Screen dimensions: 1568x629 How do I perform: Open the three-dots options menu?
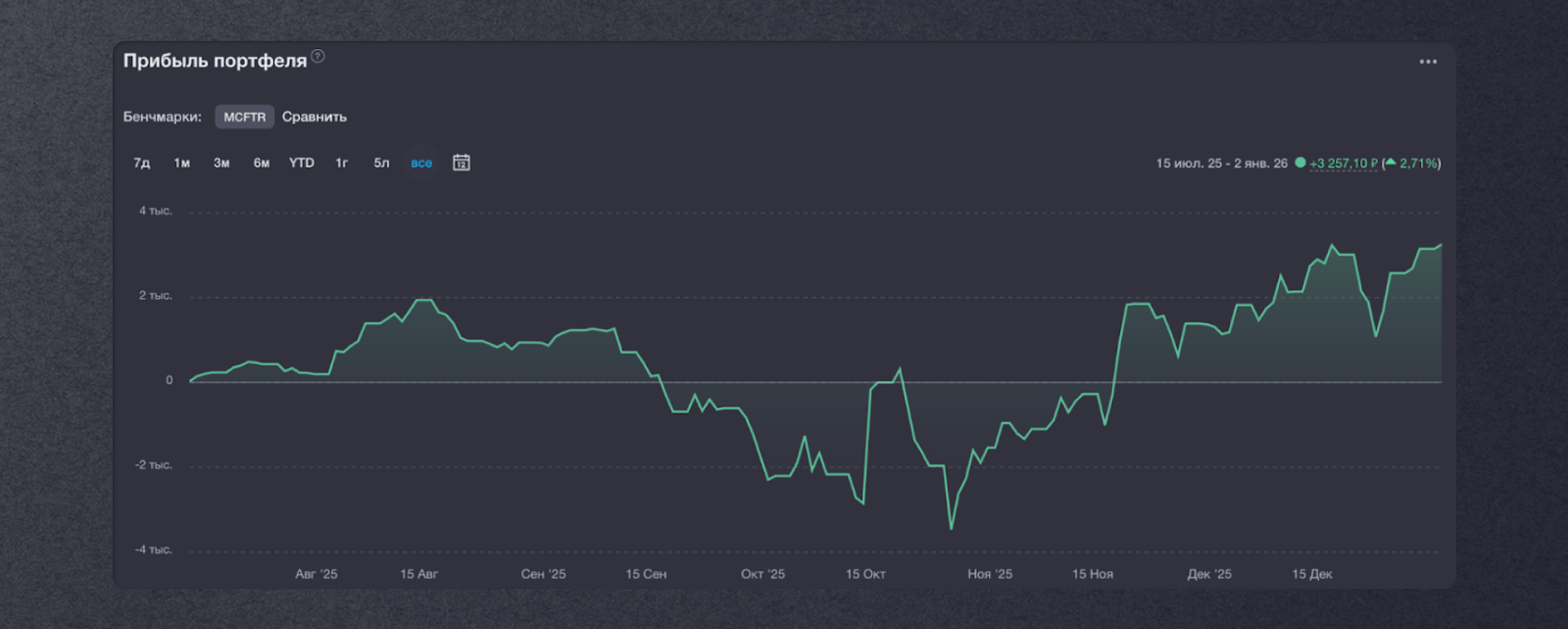coord(1428,62)
